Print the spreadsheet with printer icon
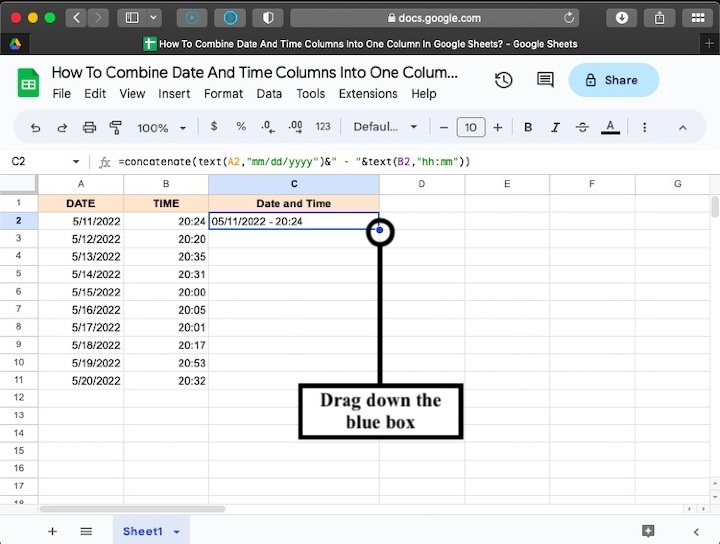The height and width of the screenshot is (544, 720). pyautogui.click(x=89, y=127)
